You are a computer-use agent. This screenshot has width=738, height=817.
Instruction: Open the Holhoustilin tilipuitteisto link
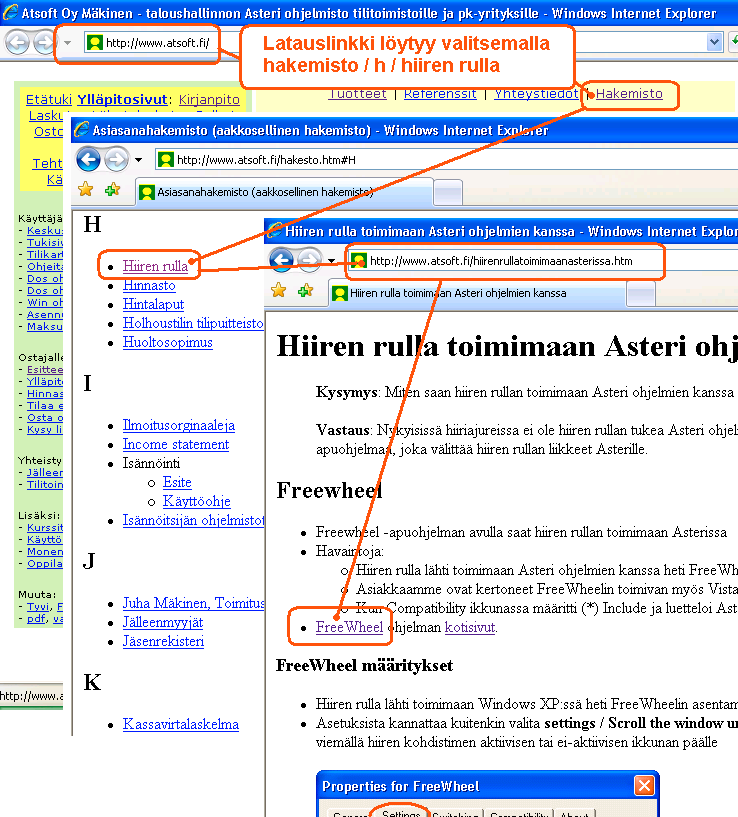193,324
